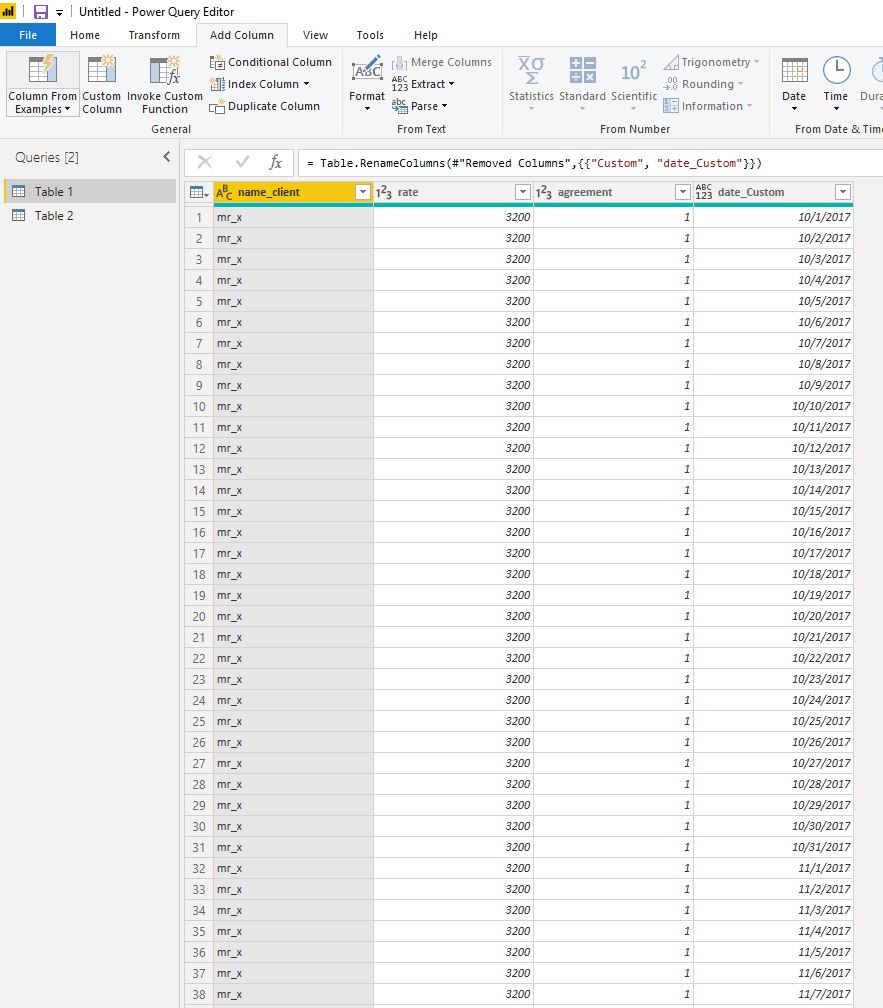Screen dimensions: 883x1008
Task: Select row number 1
Action: click(x=199, y=217)
